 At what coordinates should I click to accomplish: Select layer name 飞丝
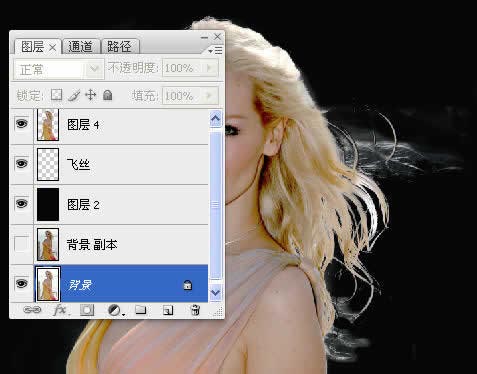coord(79,164)
